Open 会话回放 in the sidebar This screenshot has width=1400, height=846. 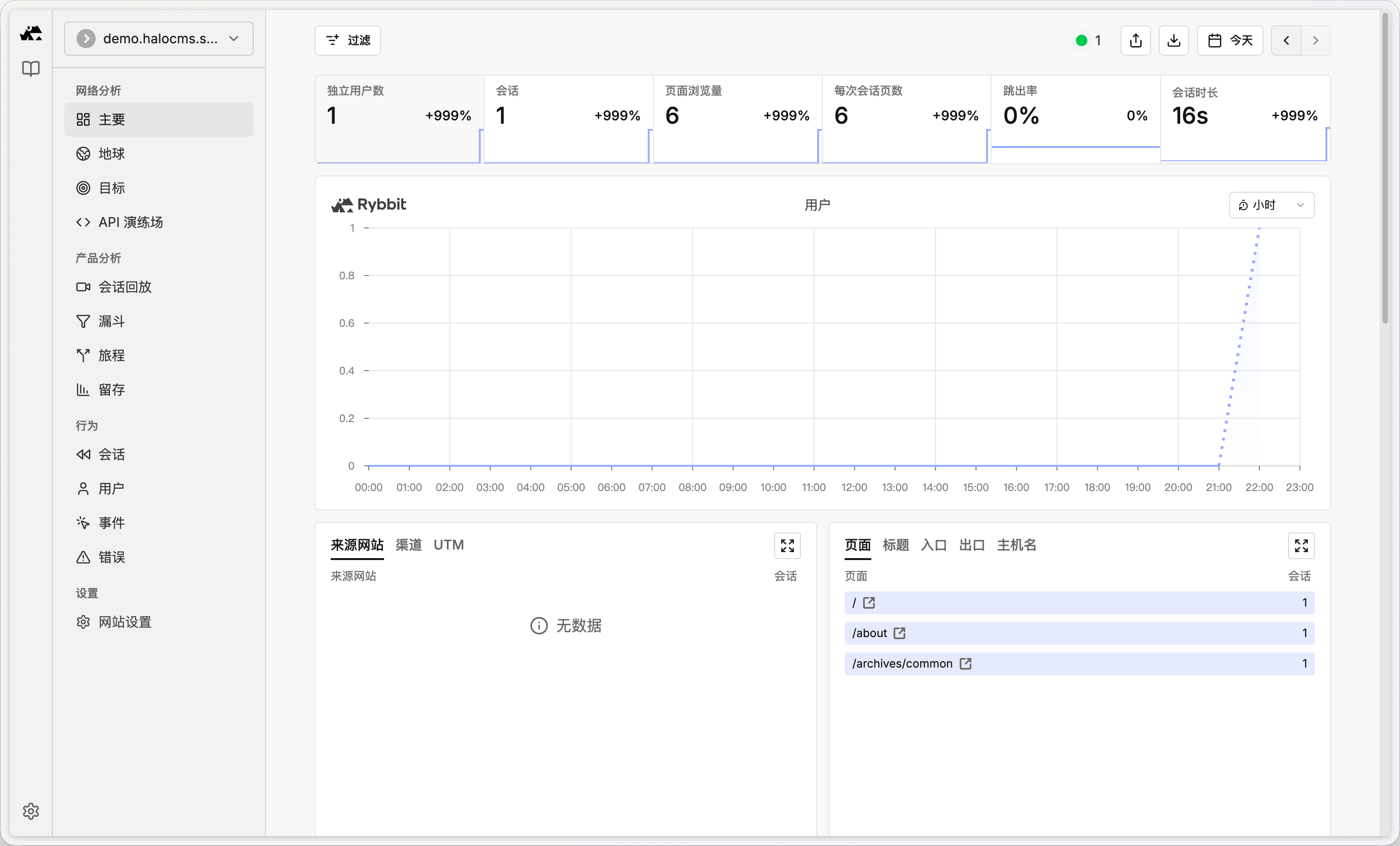pos(124,287)
